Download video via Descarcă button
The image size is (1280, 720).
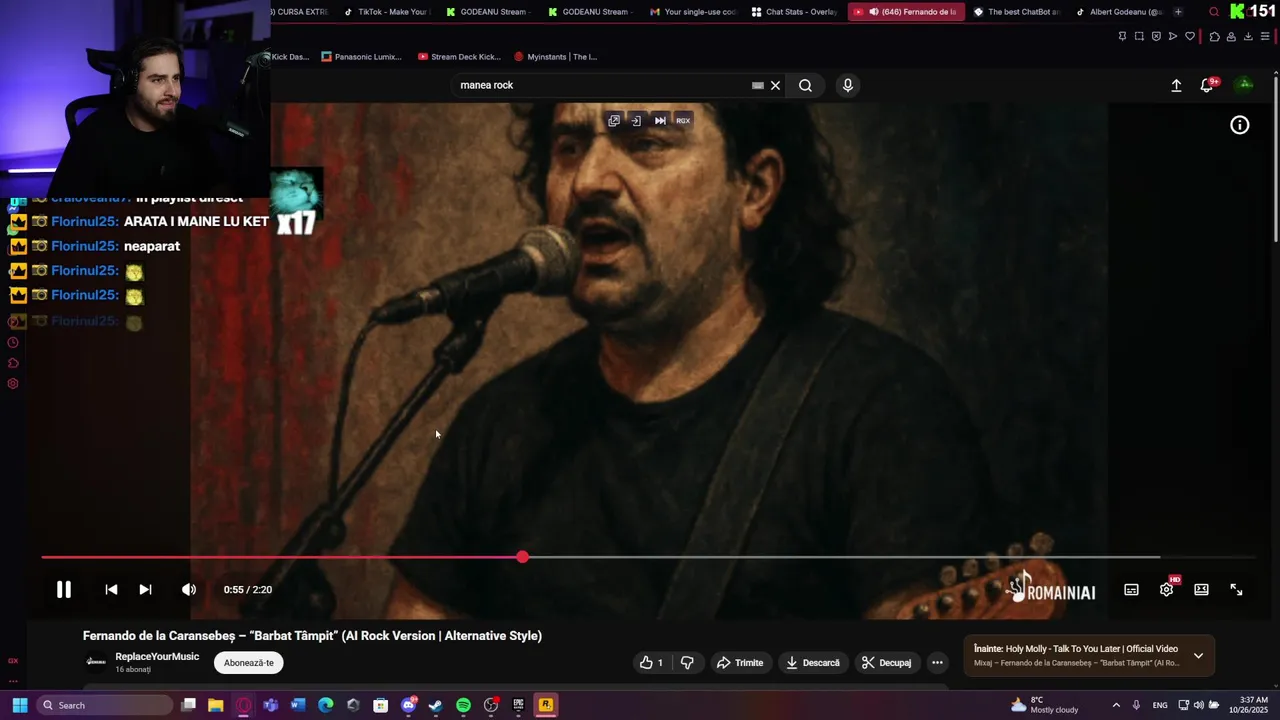[812, 663]
